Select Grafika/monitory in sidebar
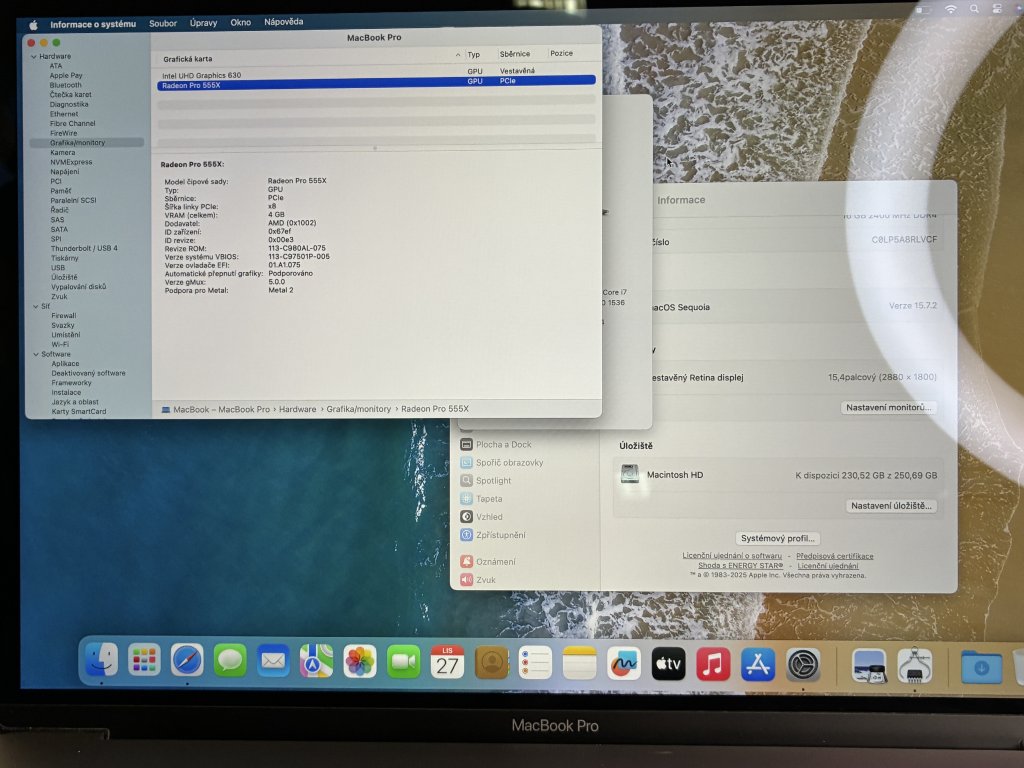 coord(77,142)
